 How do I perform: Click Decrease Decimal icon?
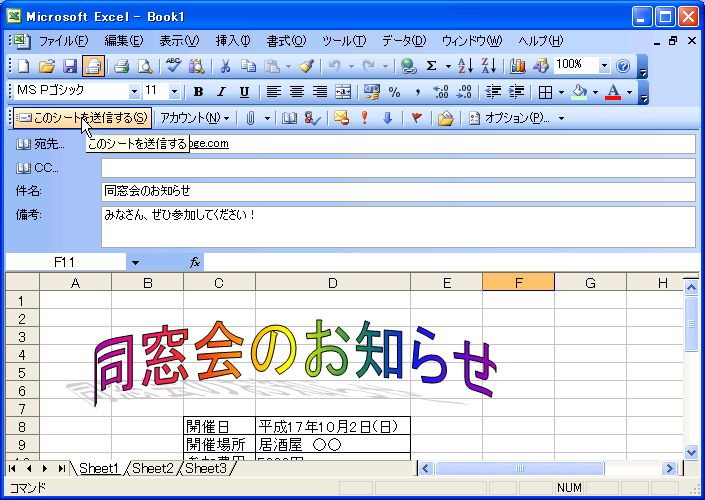(x=464, y=92)
